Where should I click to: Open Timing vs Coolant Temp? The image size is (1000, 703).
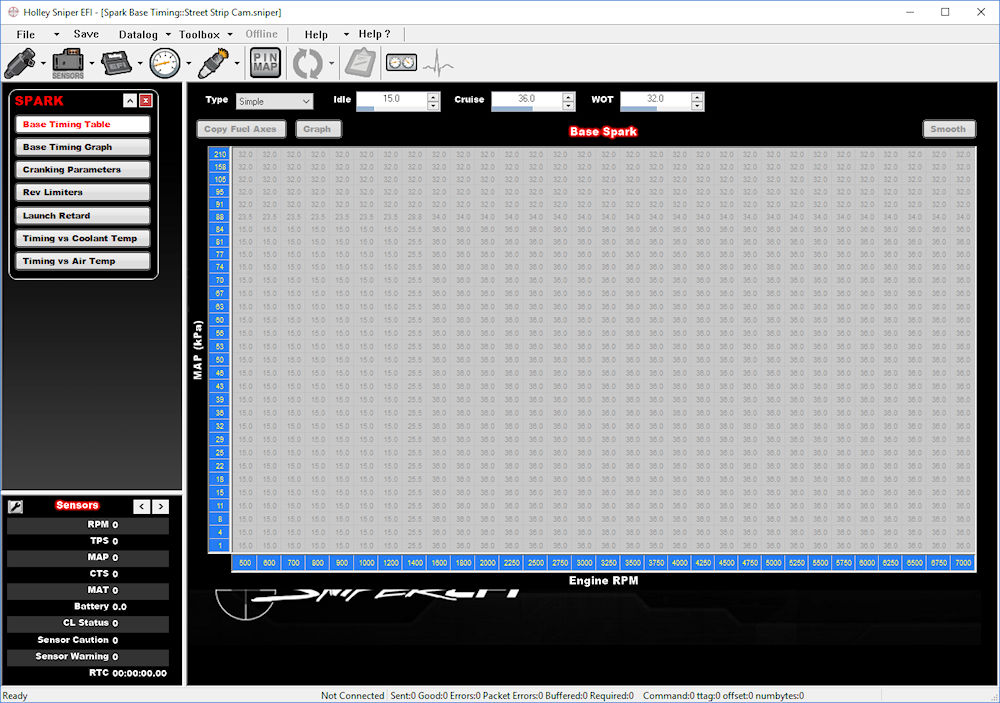pyautogui.click(x=83, y=239)
